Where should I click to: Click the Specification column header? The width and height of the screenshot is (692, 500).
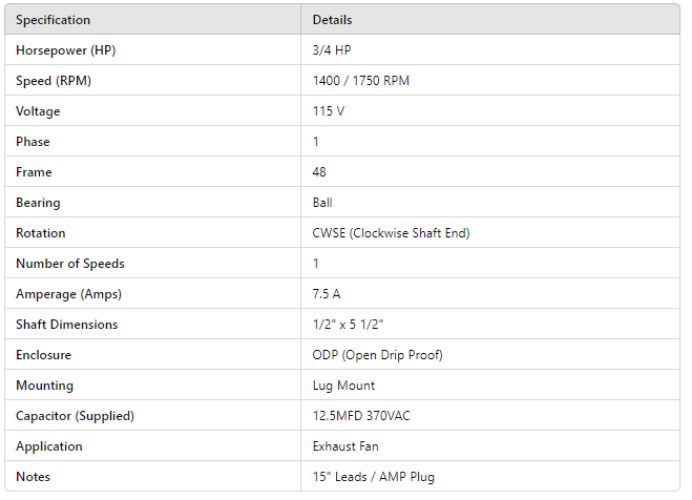(x=53, y=20)
